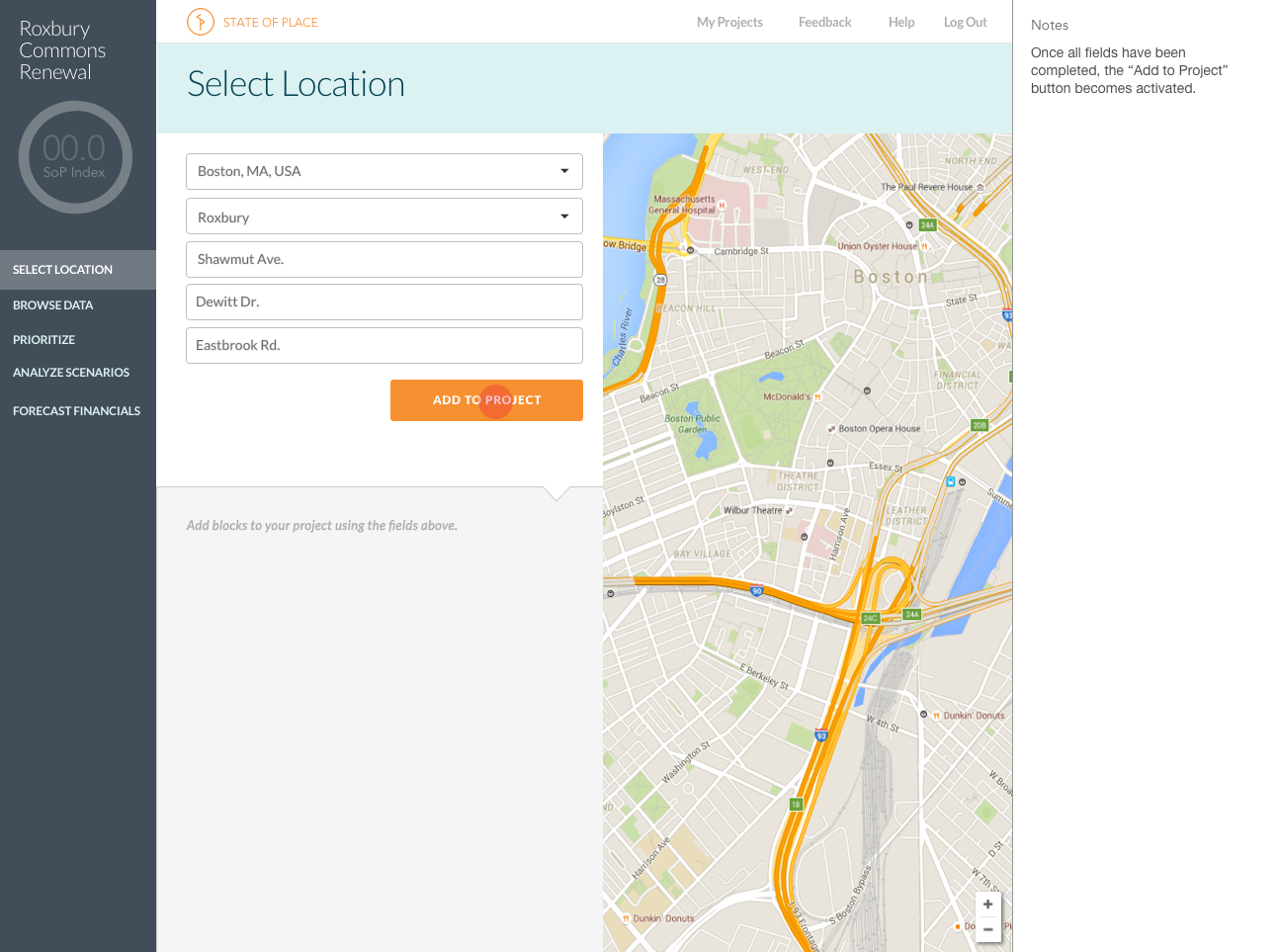Click the Boston city label on map

(891, 277)
